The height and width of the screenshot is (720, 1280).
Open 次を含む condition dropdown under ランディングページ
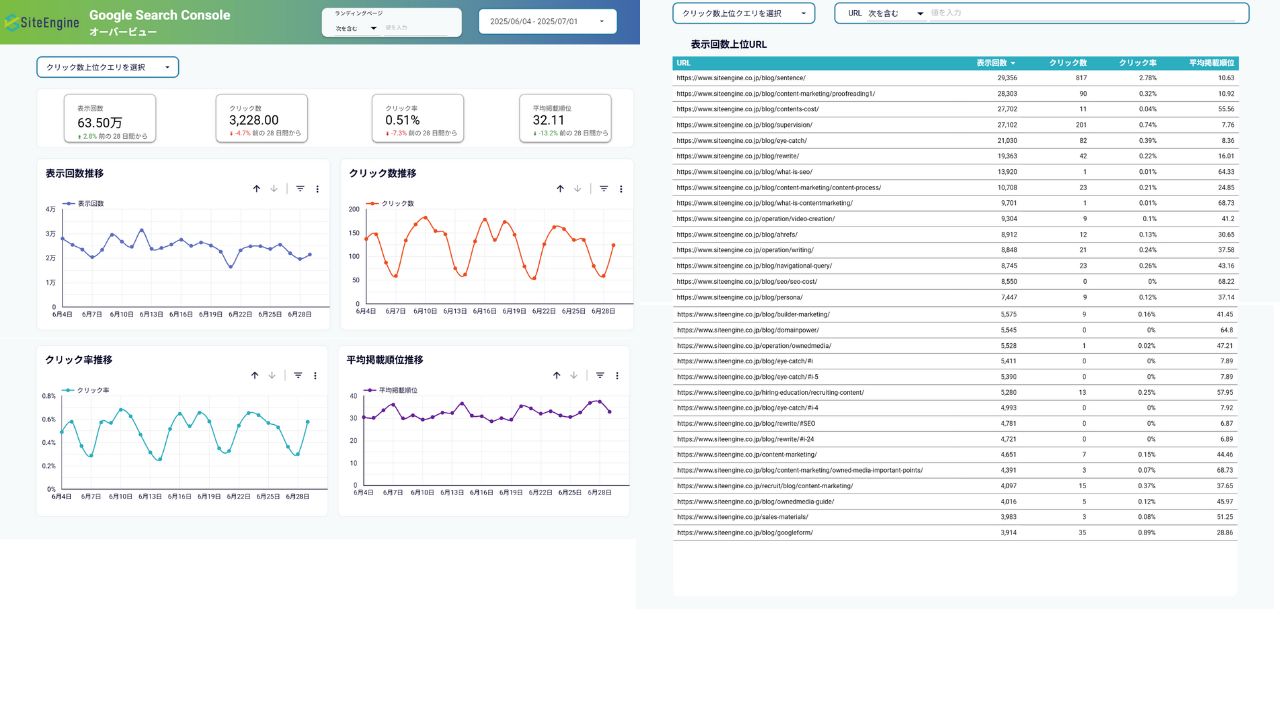pos(357,28)
